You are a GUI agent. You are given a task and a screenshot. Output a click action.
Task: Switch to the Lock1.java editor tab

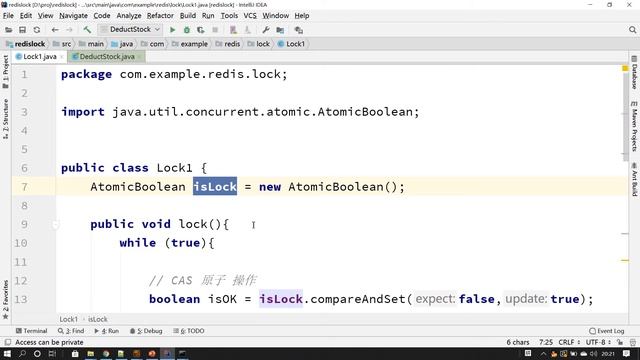coord(40,57)
